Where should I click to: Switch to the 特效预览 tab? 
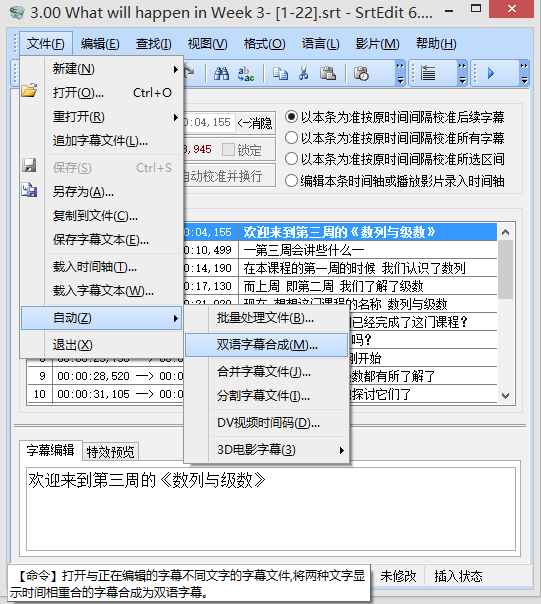tap(110, 451)
